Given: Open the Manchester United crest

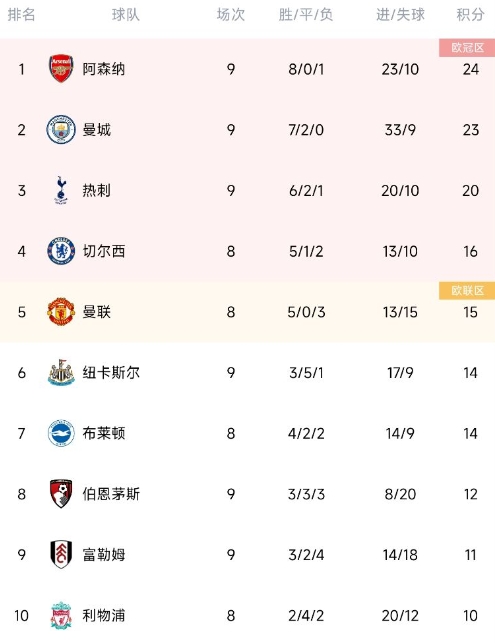Looking at the screenshot, I should (61, 312).
